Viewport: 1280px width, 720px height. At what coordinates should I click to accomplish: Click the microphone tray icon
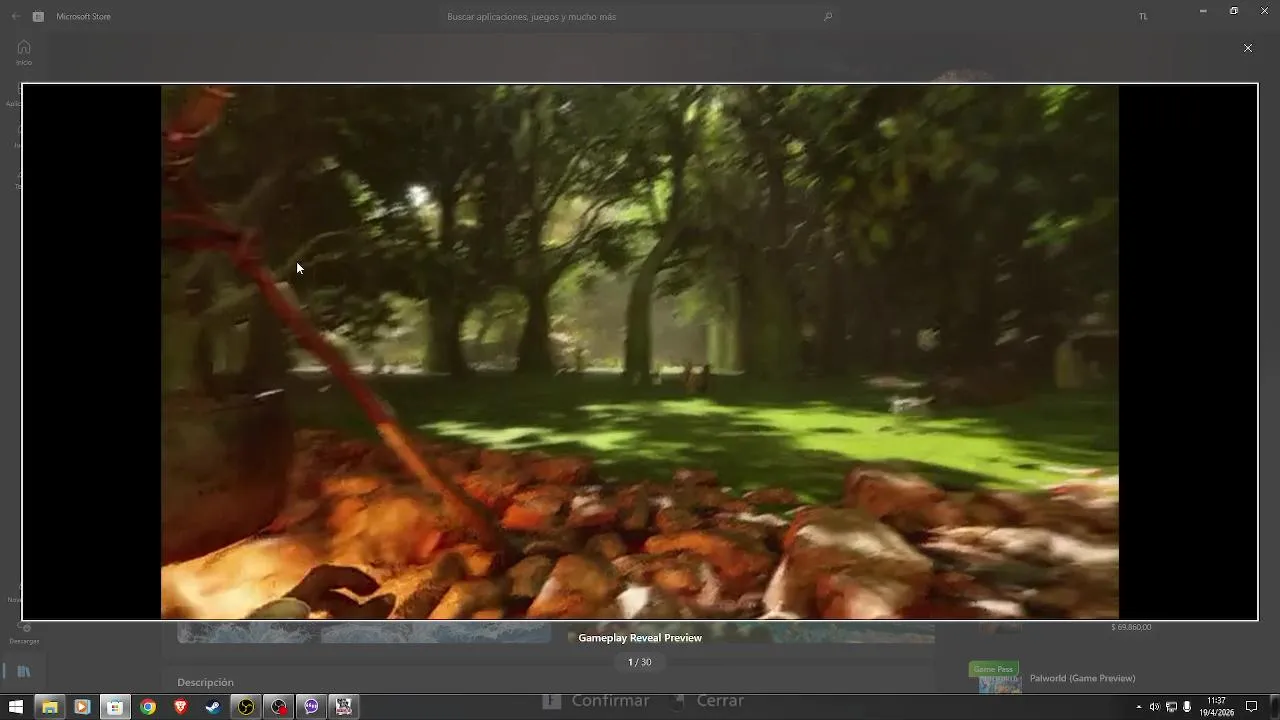pos(1187,707)
